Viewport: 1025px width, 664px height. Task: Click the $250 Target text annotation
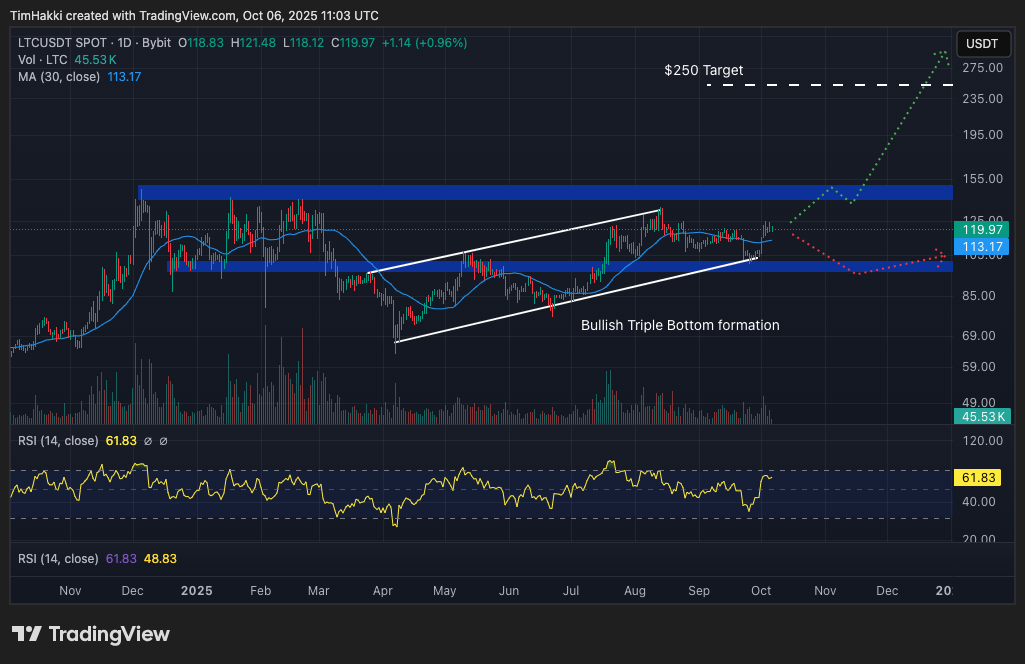(x=704, y=71)
